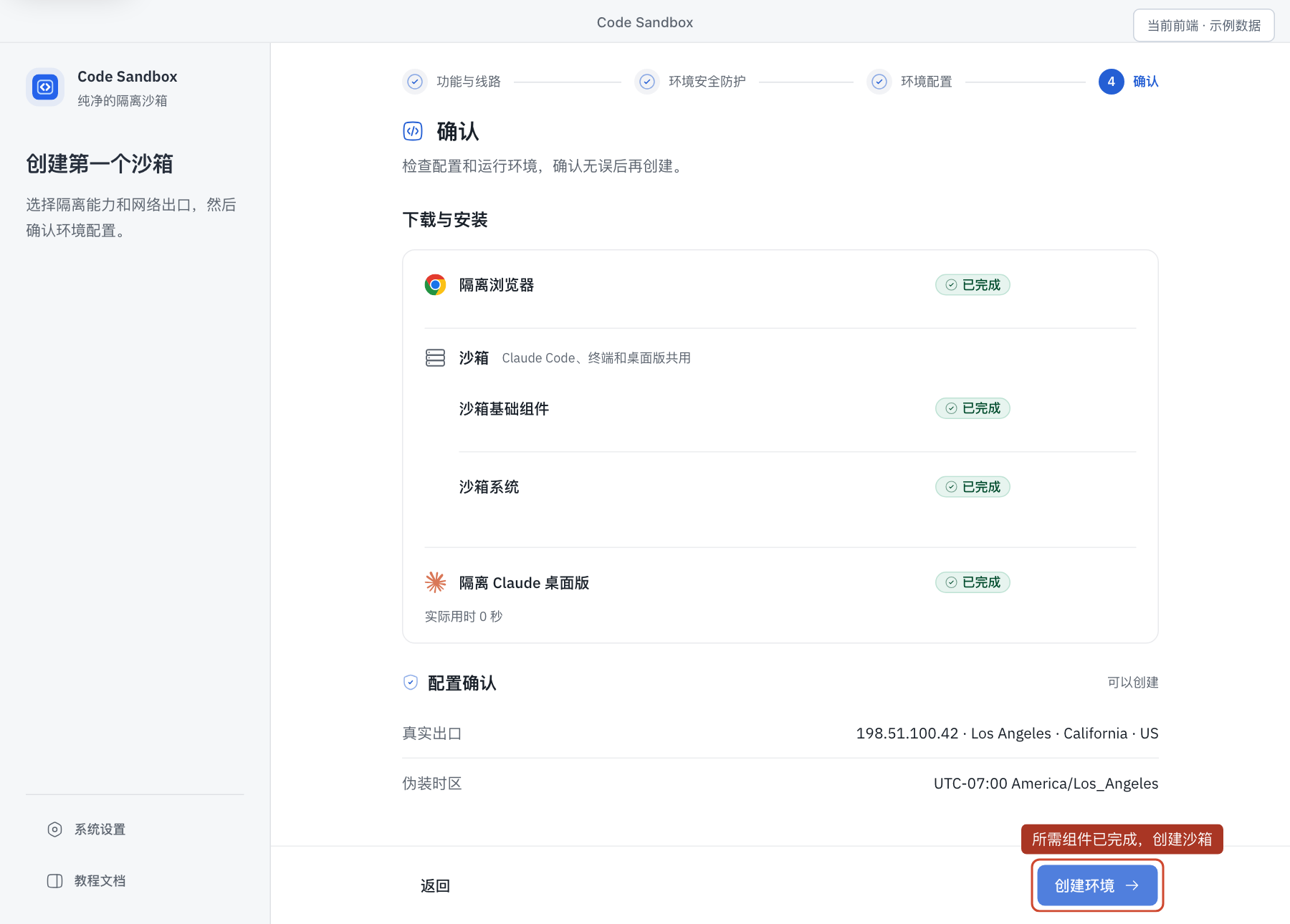Click the 隔离浏览器 row label

497,285
